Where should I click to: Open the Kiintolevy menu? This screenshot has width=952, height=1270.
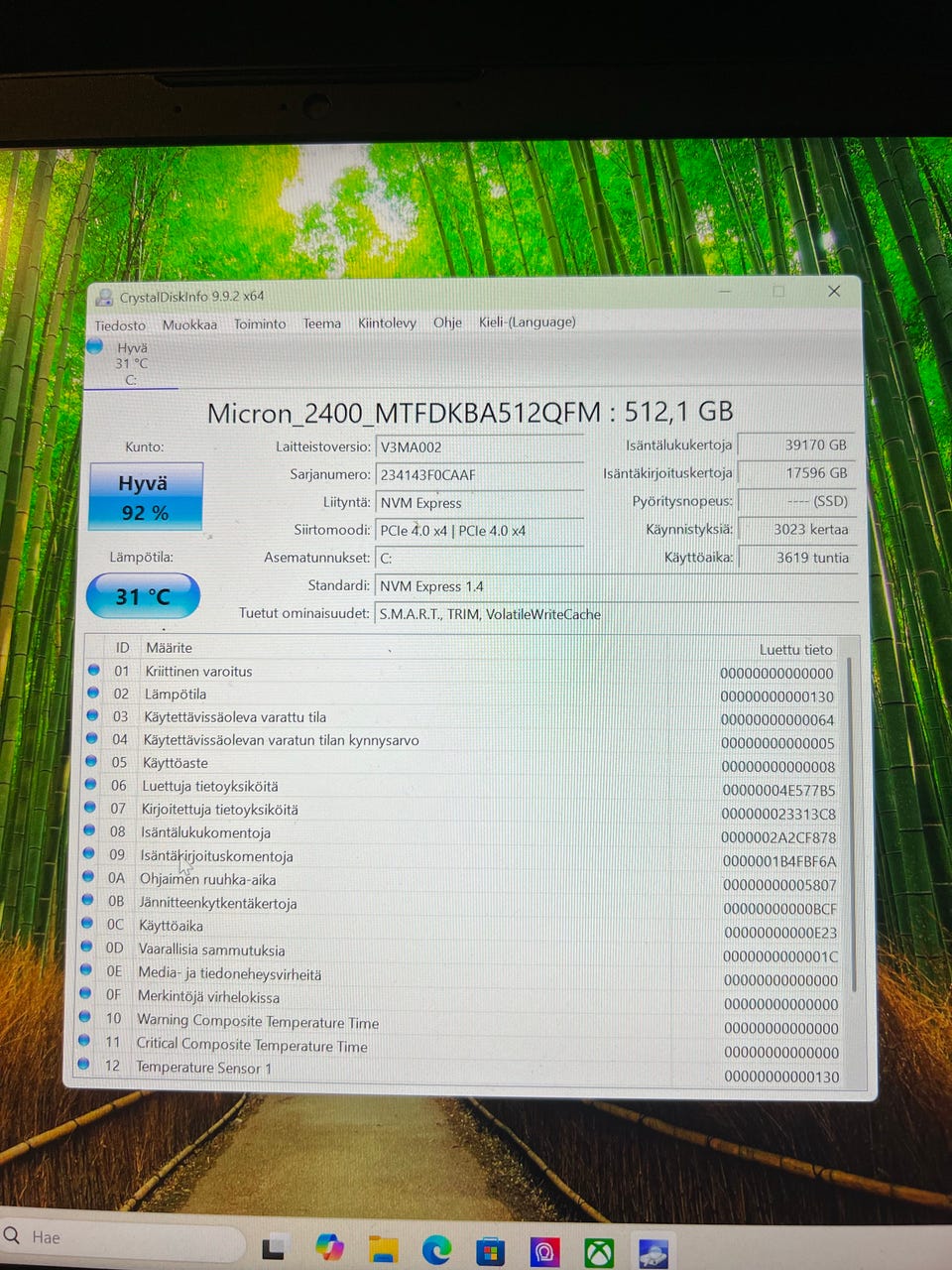pyautogui.click(x=387, y=322)
